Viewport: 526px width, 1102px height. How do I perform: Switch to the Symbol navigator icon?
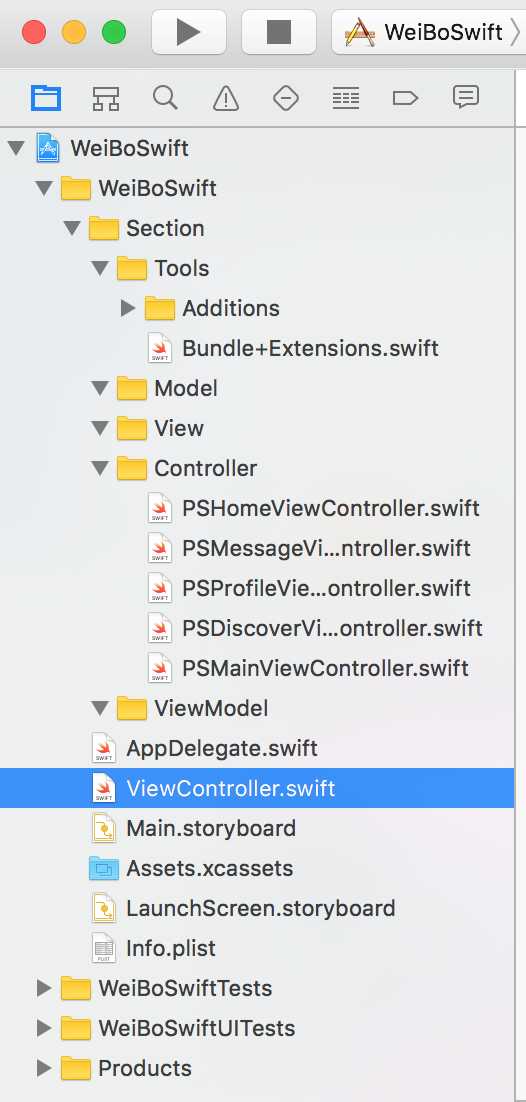(105, 98)
